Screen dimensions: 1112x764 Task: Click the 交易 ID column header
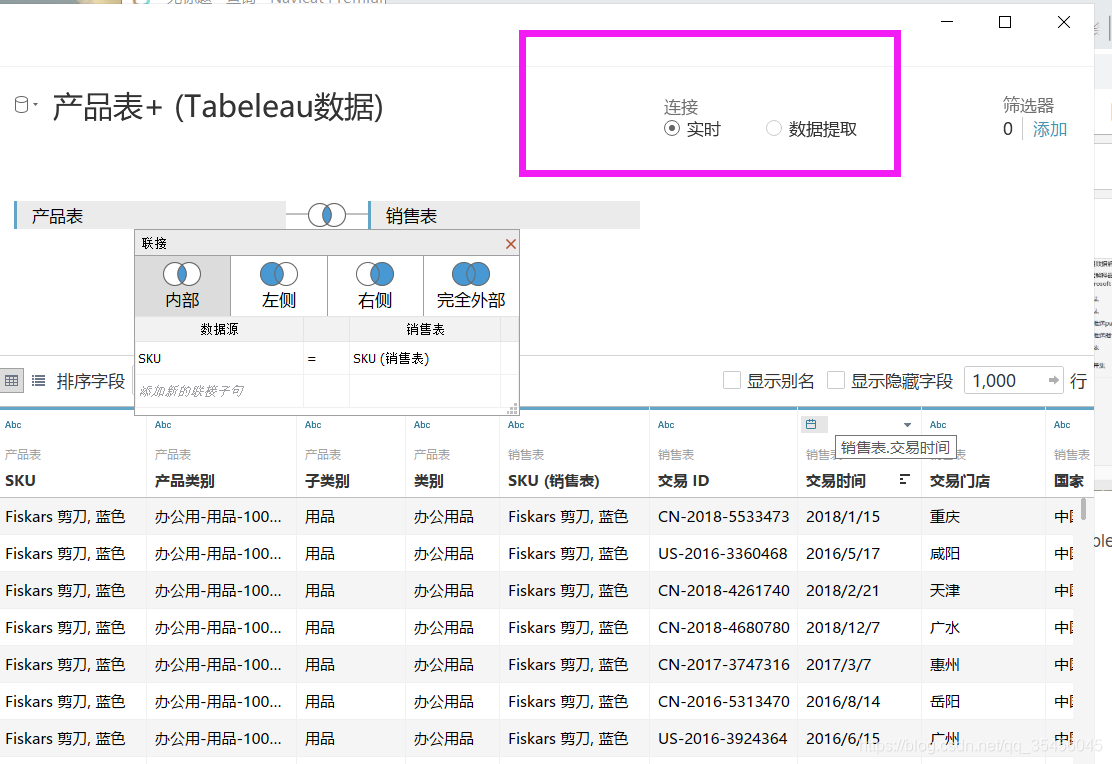(x=683, y=480)
